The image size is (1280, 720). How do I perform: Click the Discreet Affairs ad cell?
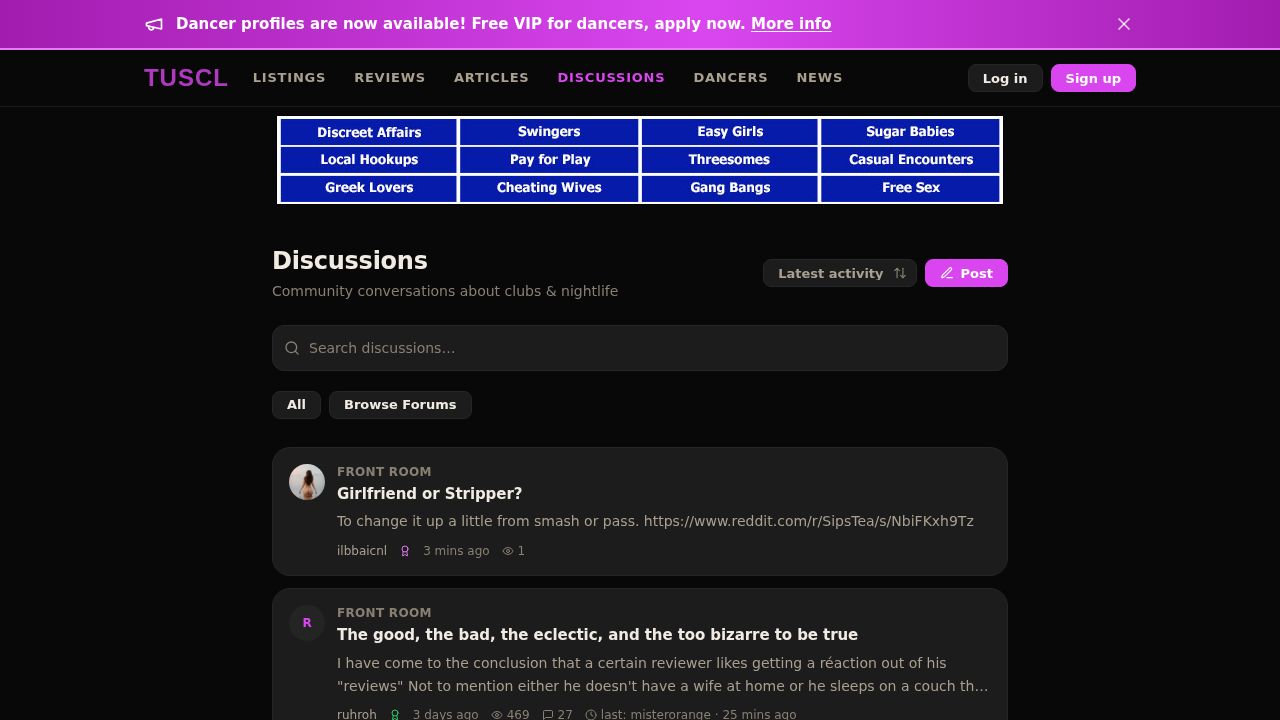(369, 132)
